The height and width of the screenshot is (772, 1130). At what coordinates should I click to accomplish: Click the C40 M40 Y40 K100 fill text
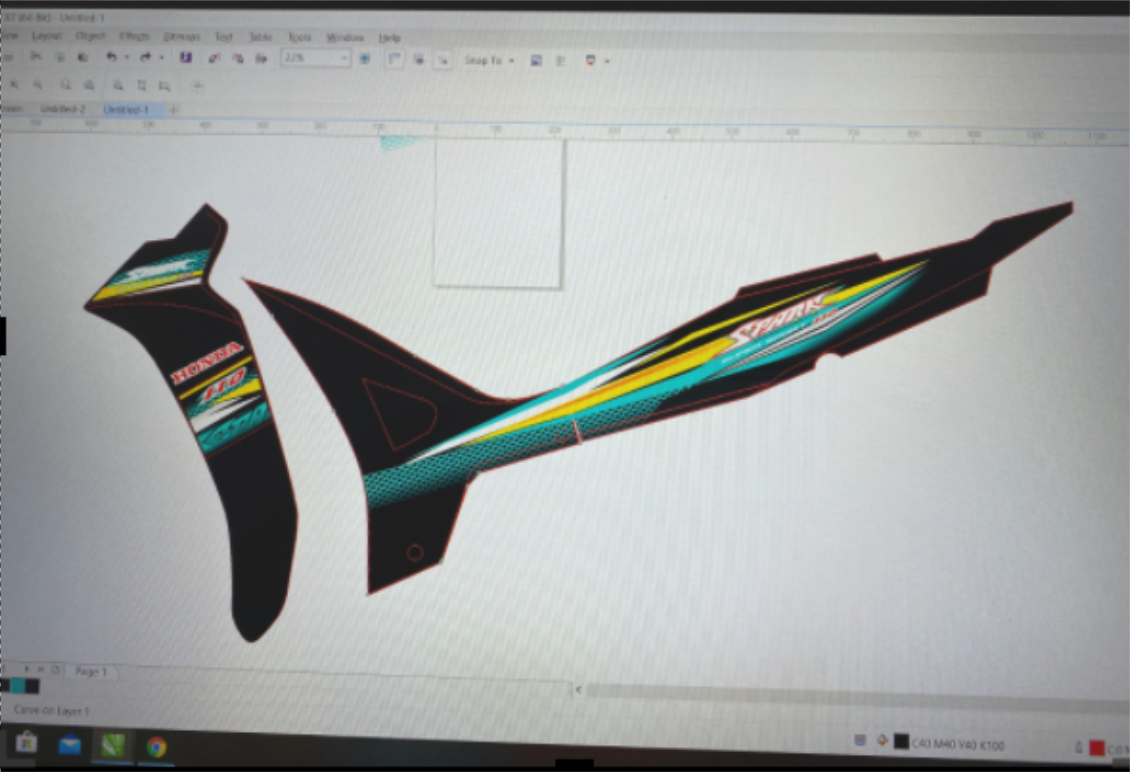point(958,744)
